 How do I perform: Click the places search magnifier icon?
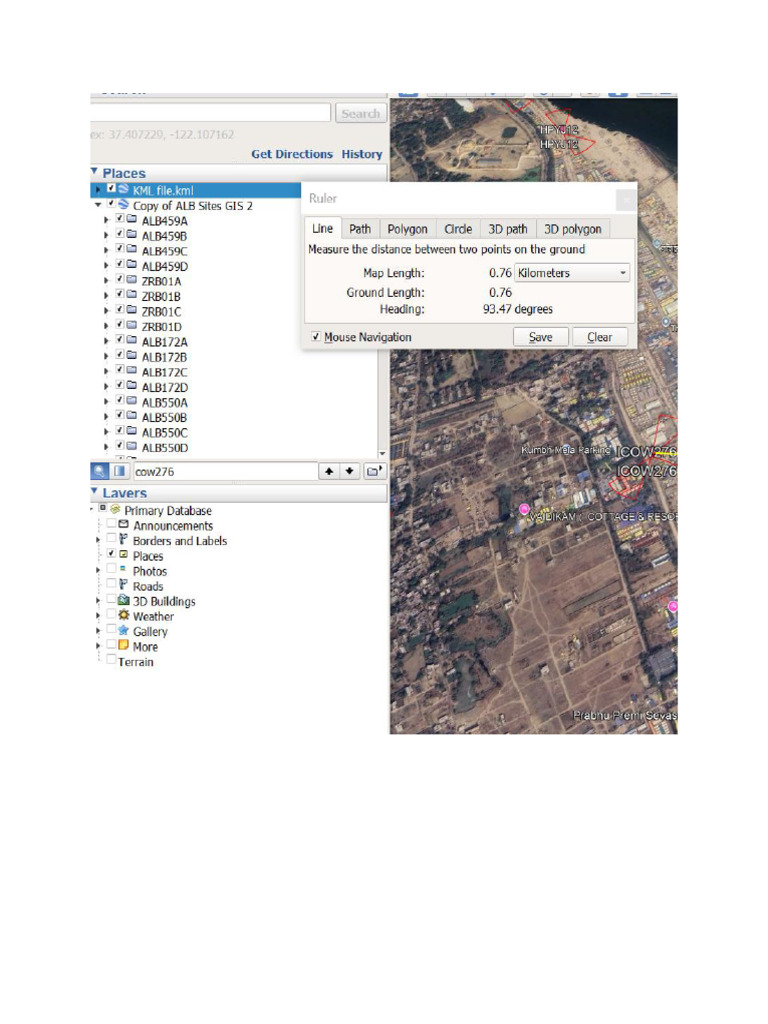click(101, 471)
